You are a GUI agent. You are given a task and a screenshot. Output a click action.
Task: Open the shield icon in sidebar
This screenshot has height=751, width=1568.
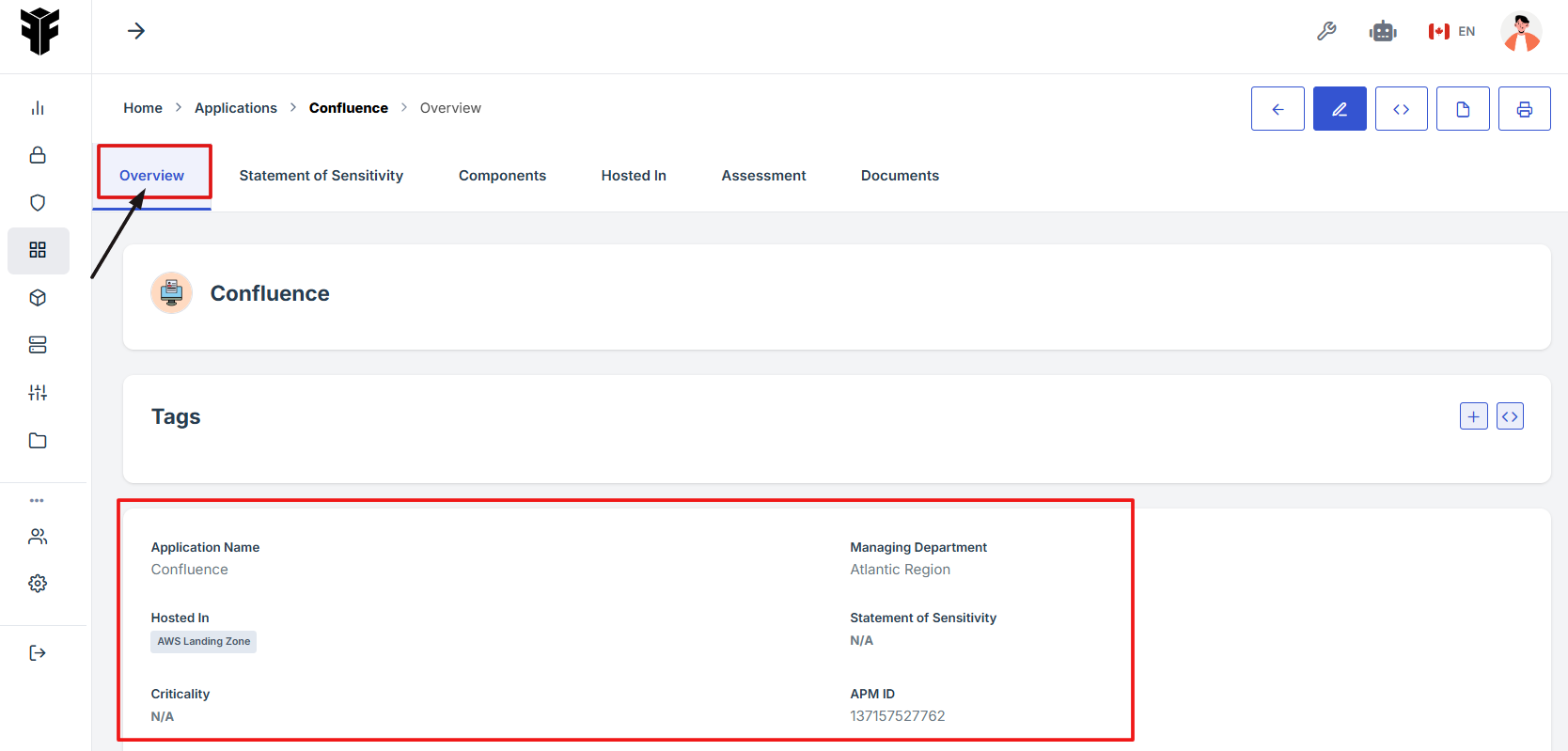click(38, 203)
